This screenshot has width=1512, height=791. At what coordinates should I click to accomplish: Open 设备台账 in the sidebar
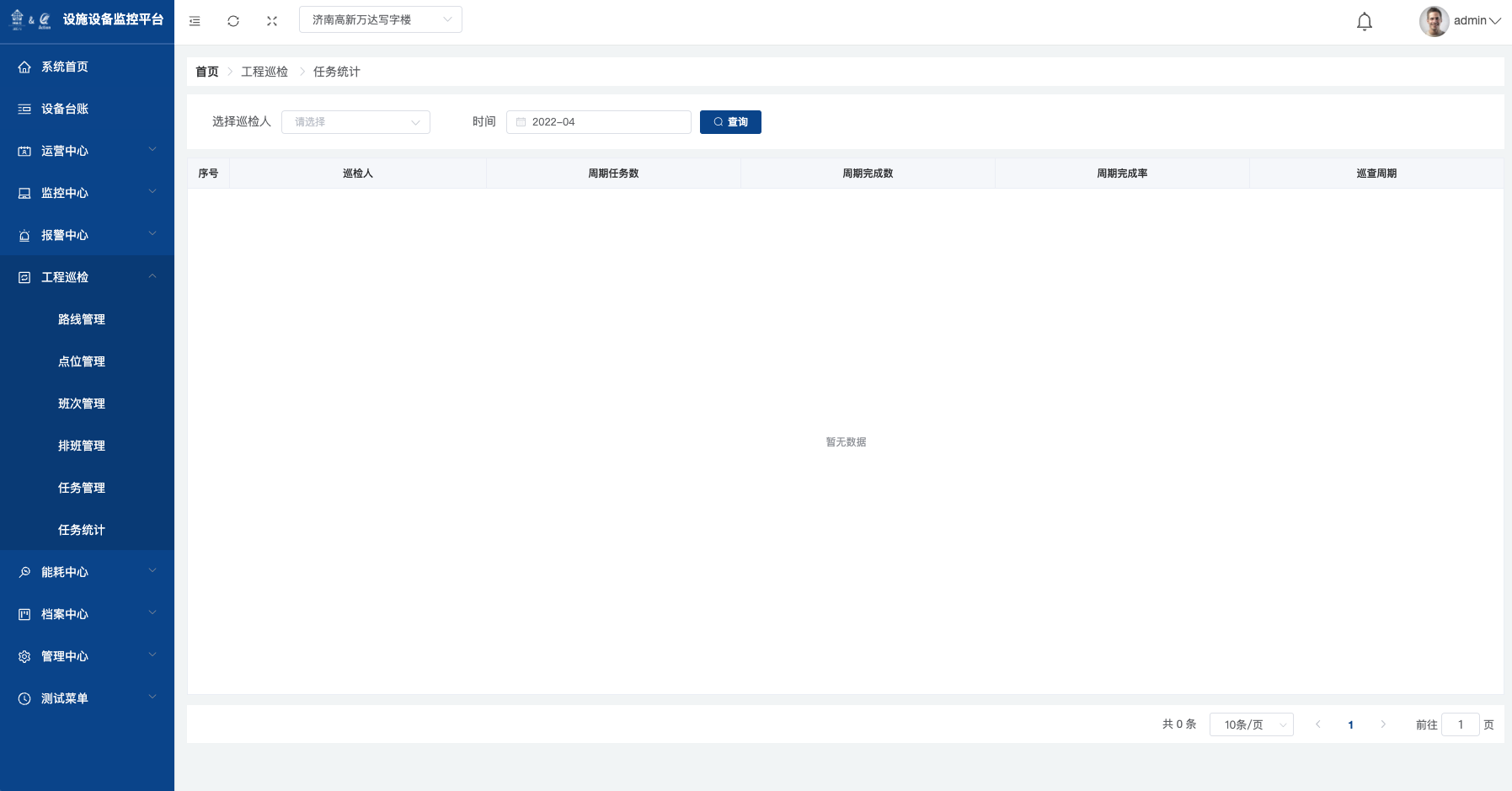[x=65, y=109]
